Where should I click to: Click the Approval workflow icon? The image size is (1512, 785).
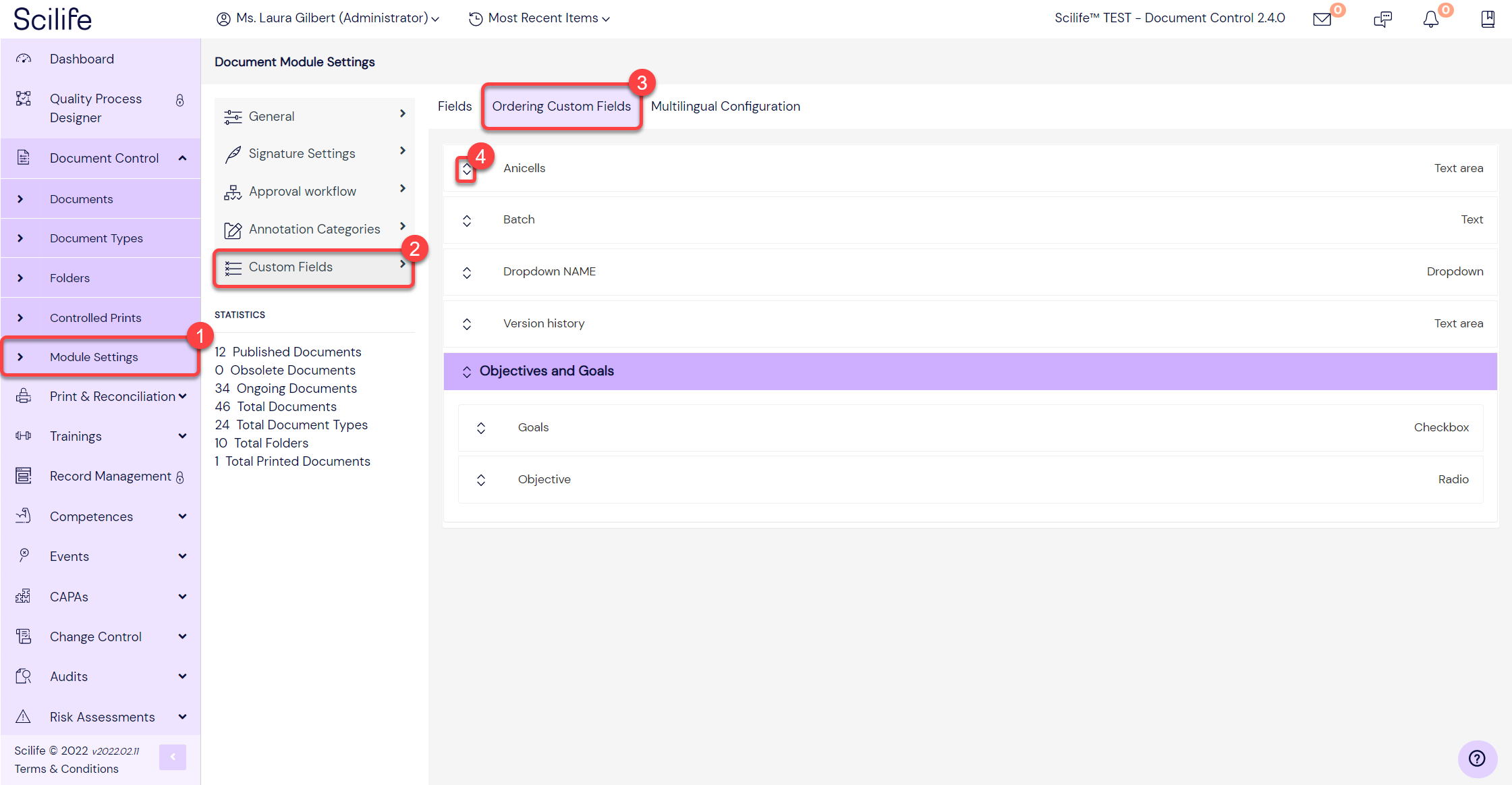click(233, 192)
